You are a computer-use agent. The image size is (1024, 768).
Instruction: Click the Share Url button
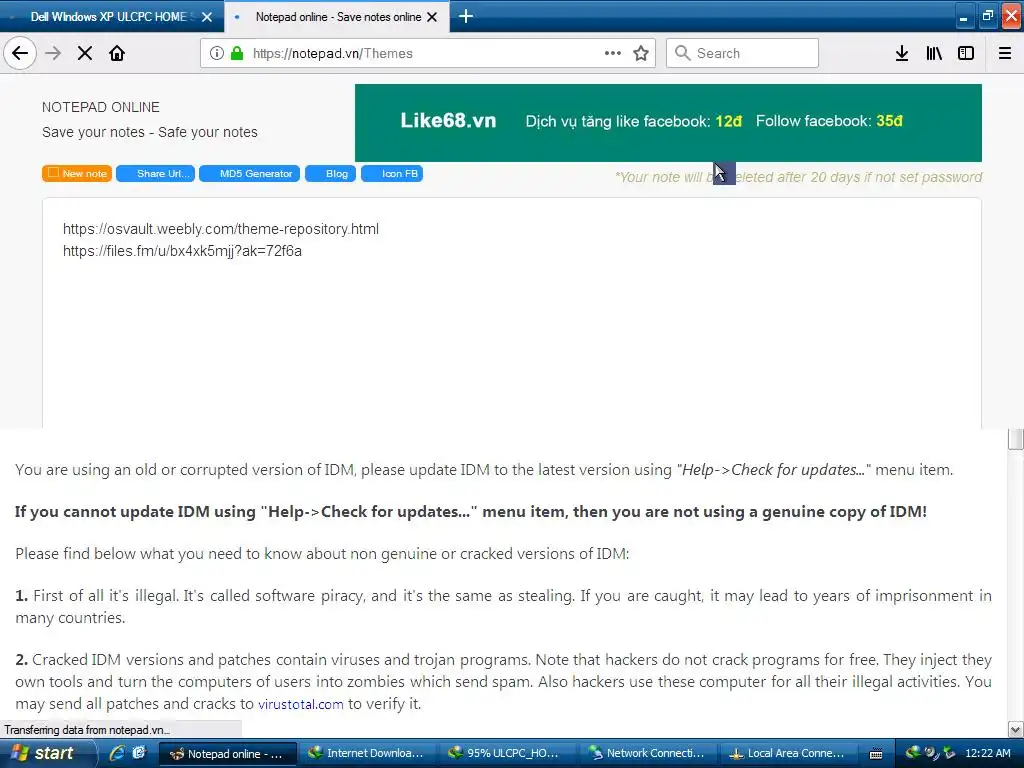155,174
